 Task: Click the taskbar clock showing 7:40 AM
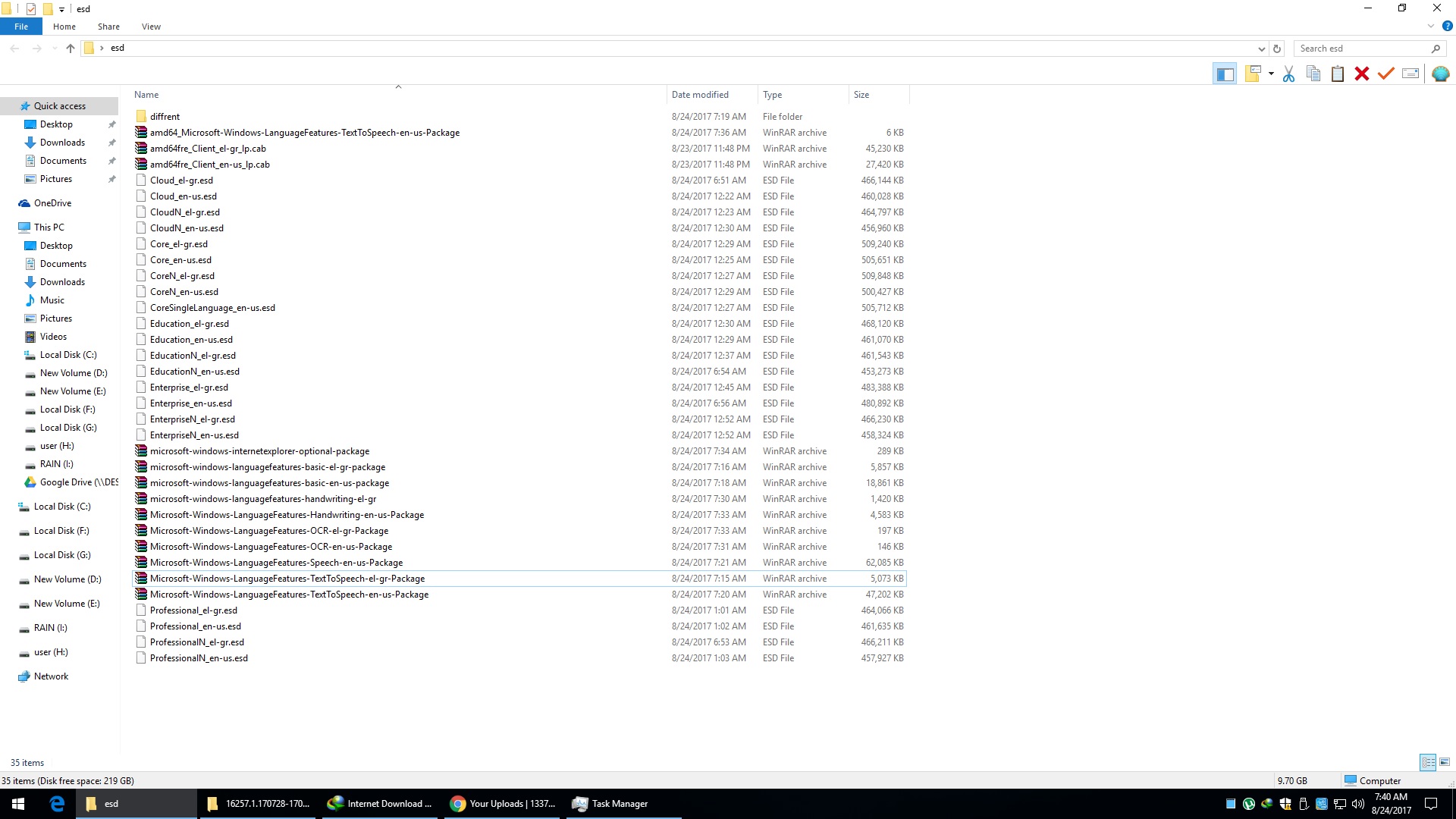1391,804
